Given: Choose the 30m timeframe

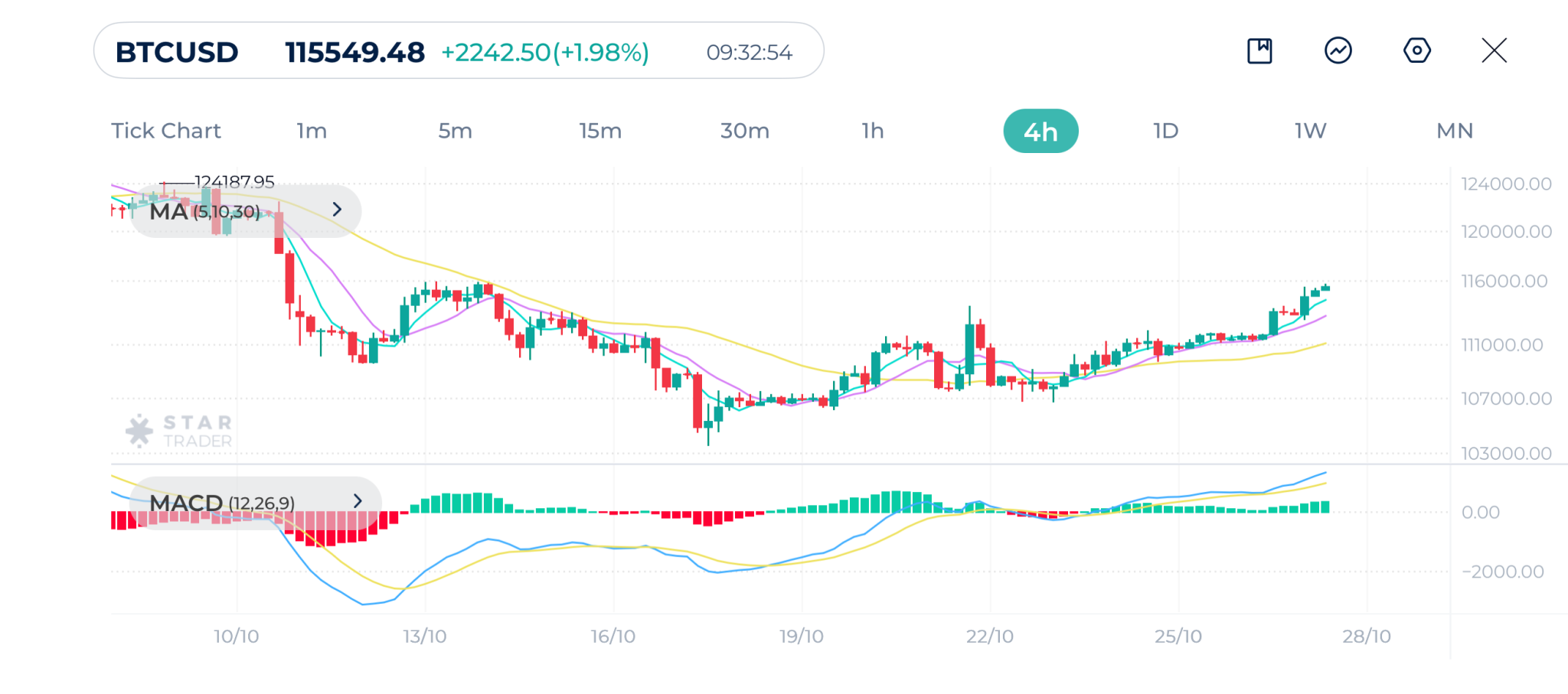Looking at the screenshot, I should pos(744,131).
